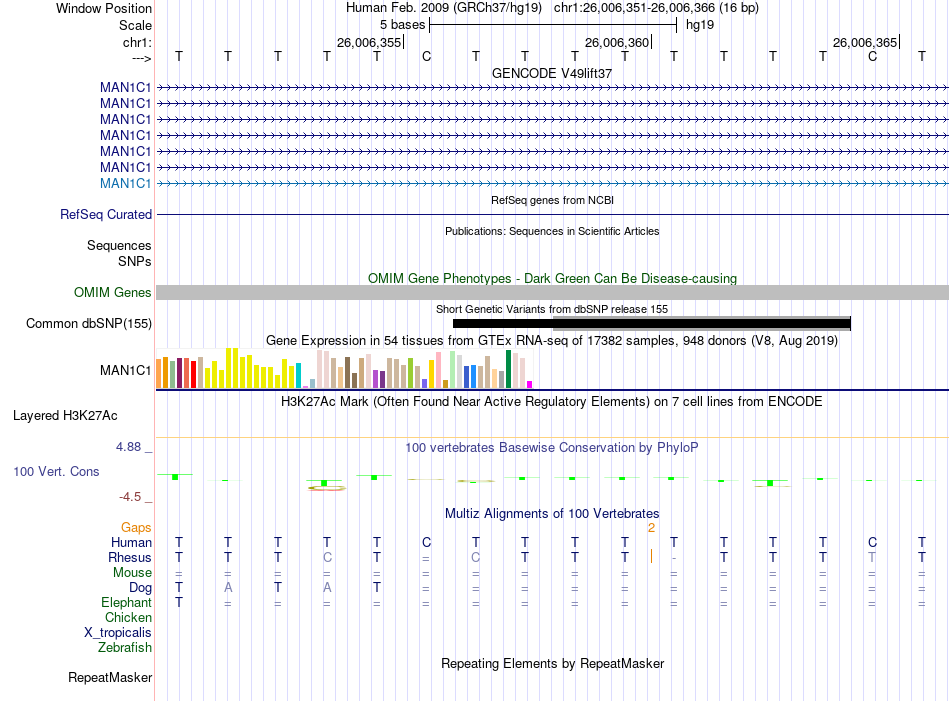
Task: Click the magenta last bar in GTEx chart
Action: coord(530,384)
